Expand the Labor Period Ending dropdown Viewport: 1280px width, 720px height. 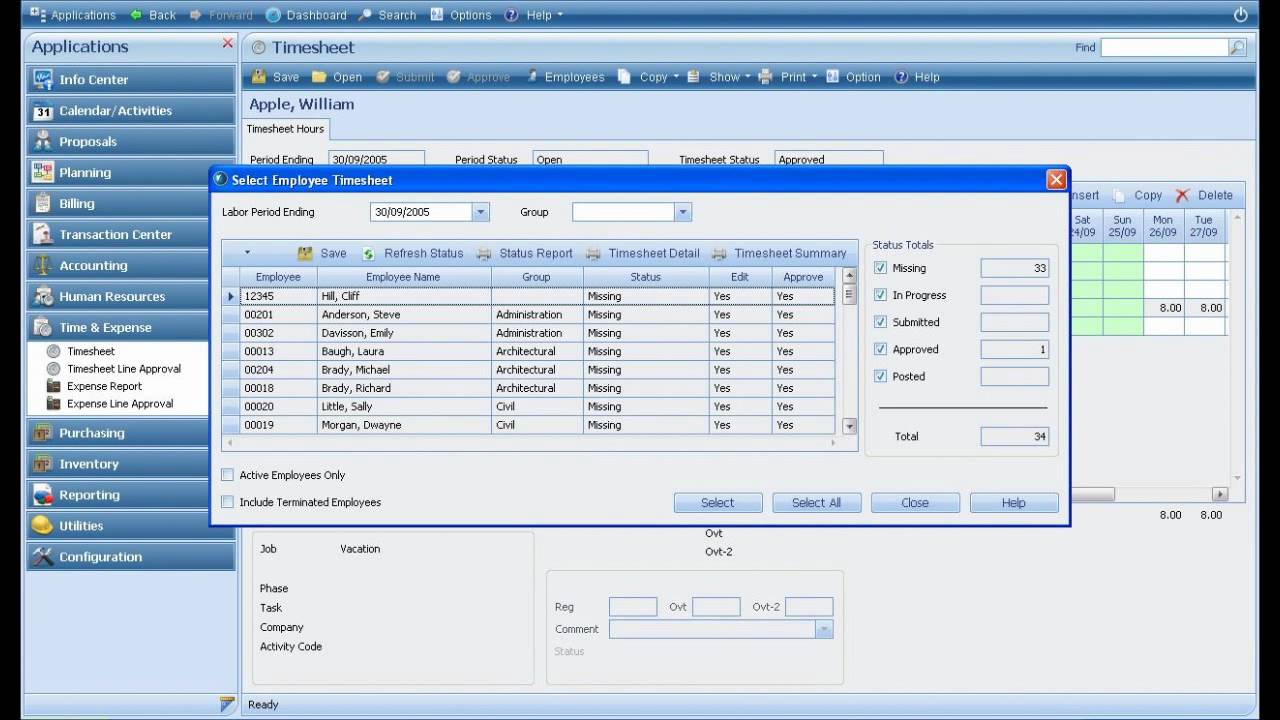pyautogui.click(x=480, y=212)
